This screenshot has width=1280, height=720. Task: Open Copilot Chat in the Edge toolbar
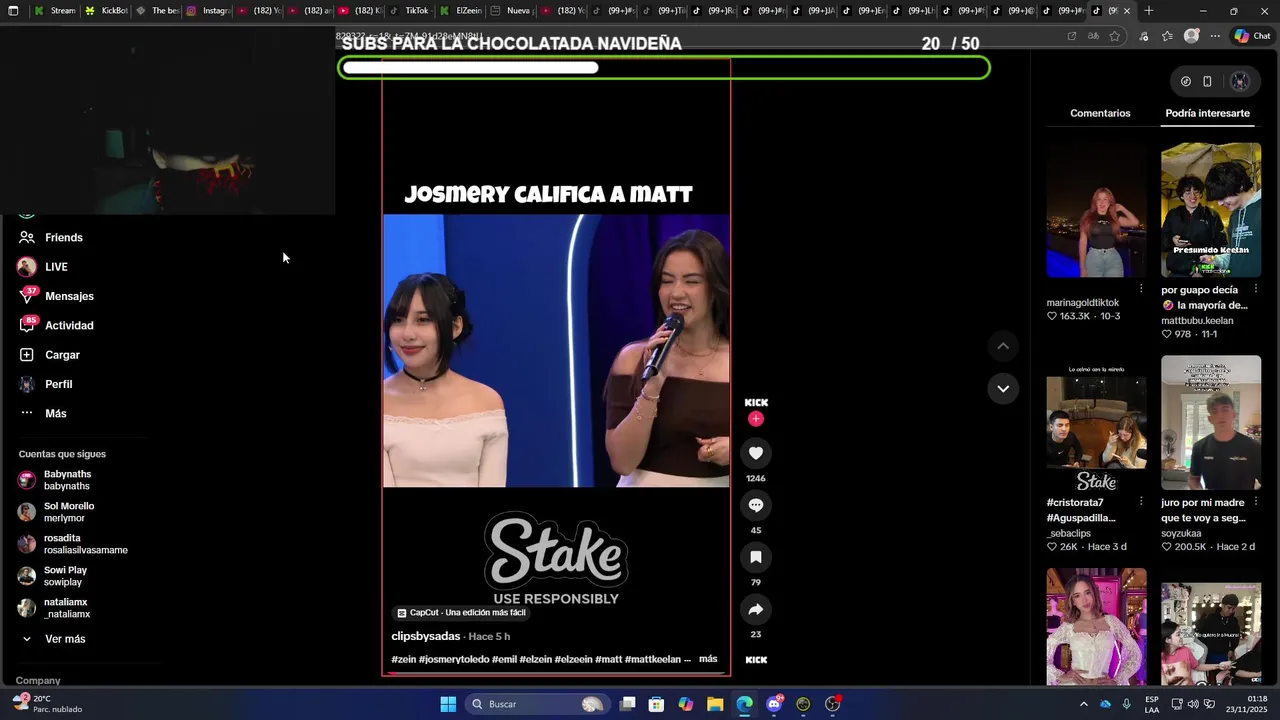(1252, 36)
